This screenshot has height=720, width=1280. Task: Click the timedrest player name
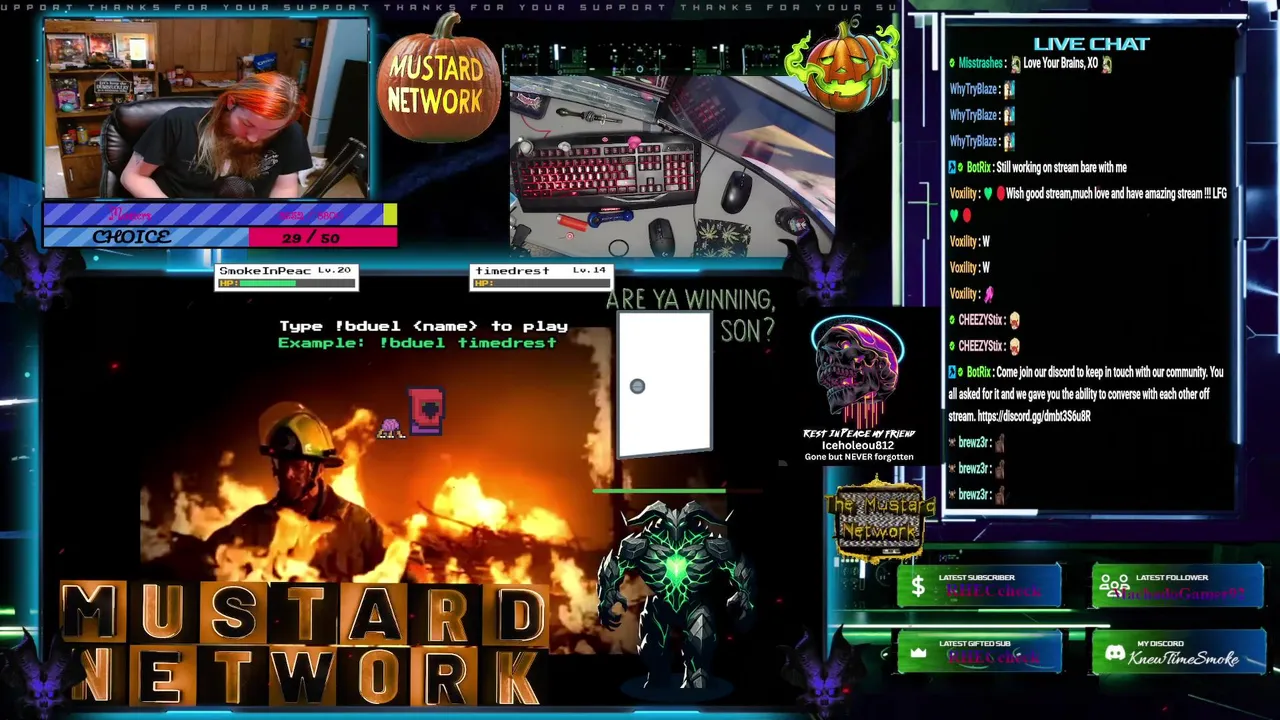click(x=512, y=271)
